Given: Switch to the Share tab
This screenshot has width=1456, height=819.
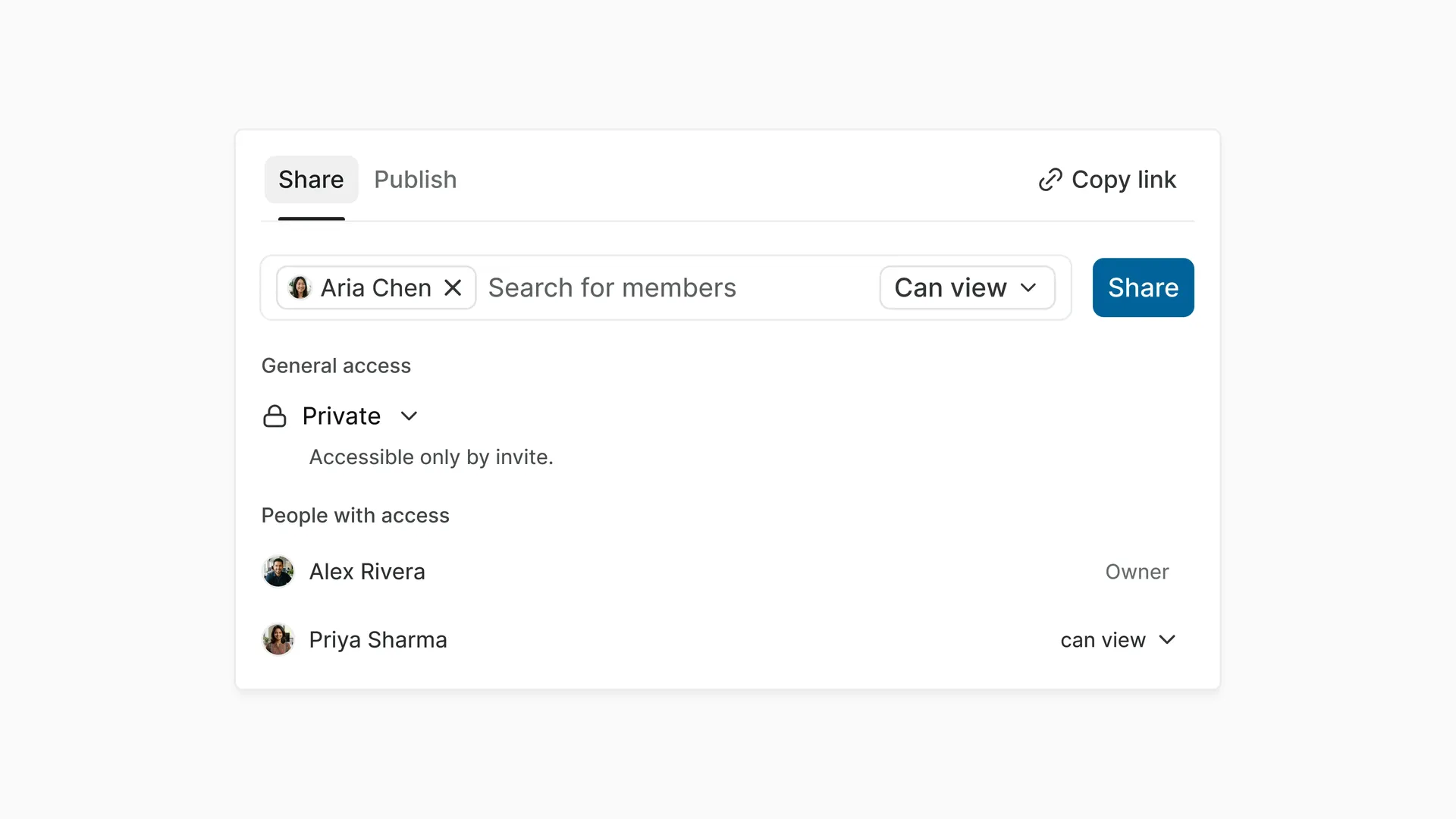Looking at the screenshot, I should (311, 180).
